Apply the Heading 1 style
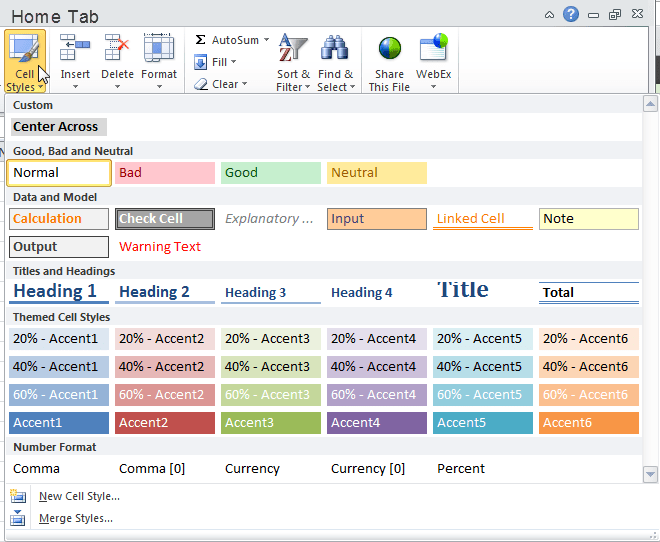The width and height of the screenshot is (660, 542). pos(56,292)
